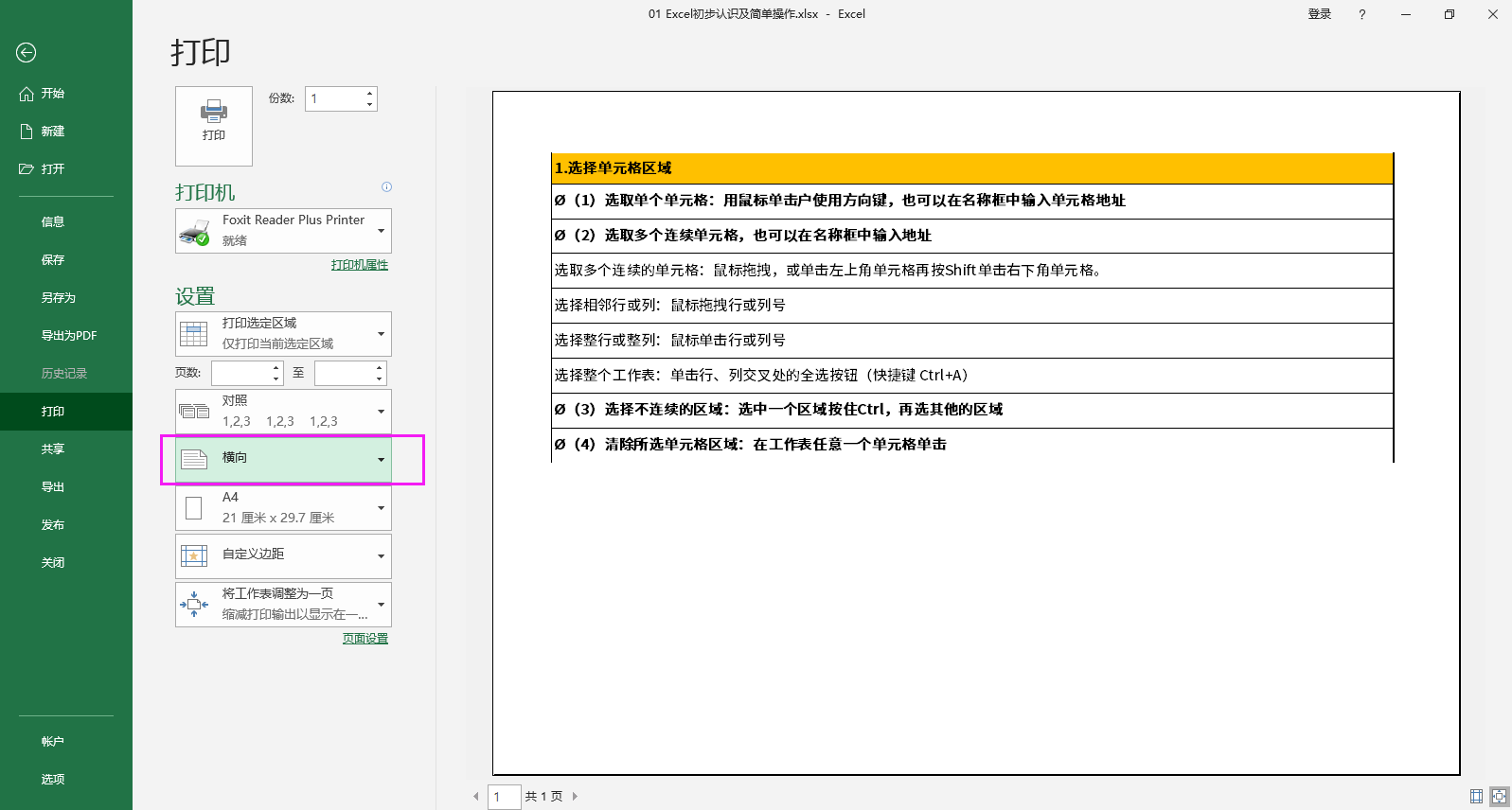Click the print preview page
Screen dimensions: 1512x810
pos(976,433)
